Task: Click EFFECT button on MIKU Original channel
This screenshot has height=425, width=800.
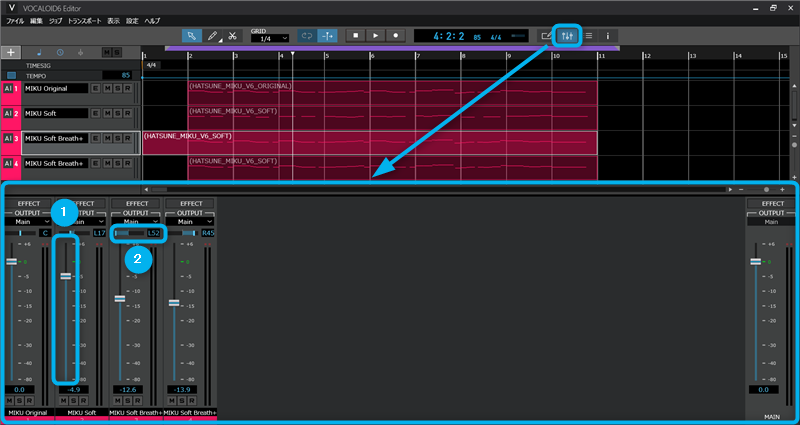Action: click(x=29, y=204)
